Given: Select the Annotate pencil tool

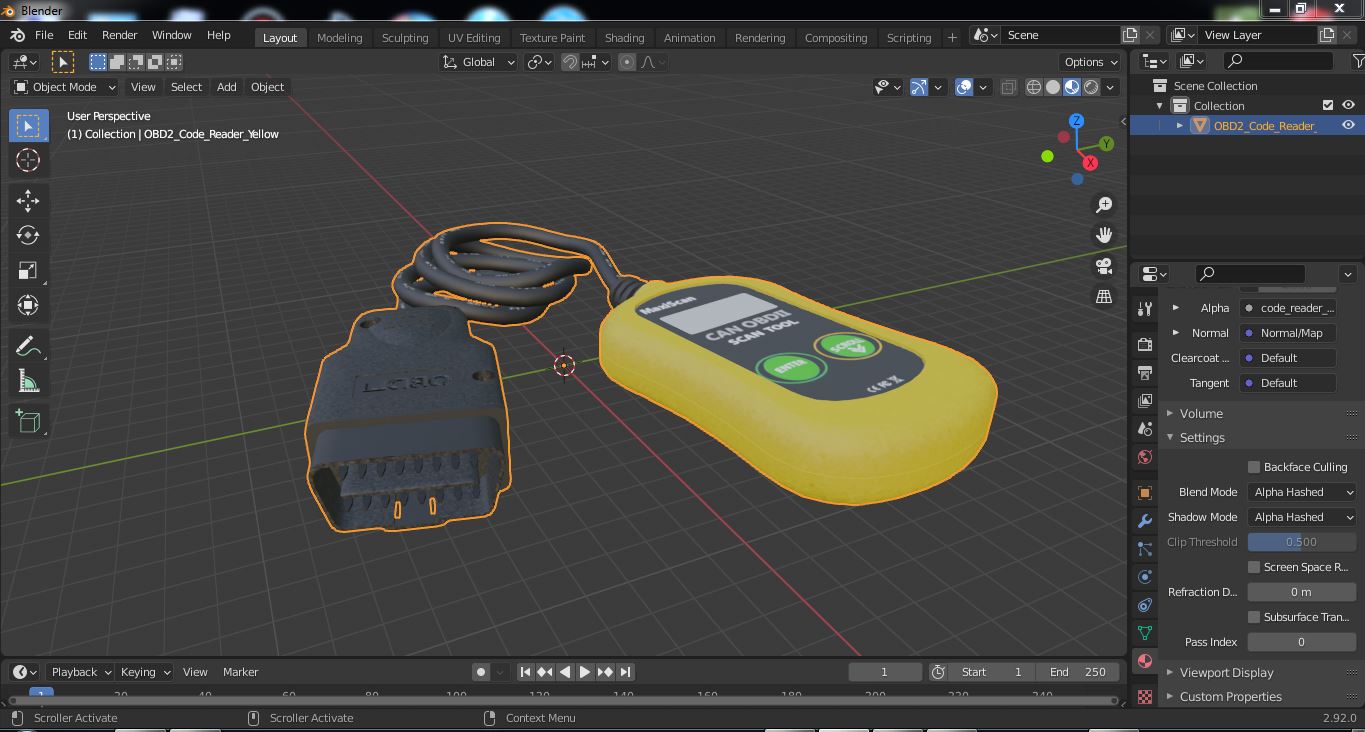Looking at the screenshot, I should coord(28,347).
